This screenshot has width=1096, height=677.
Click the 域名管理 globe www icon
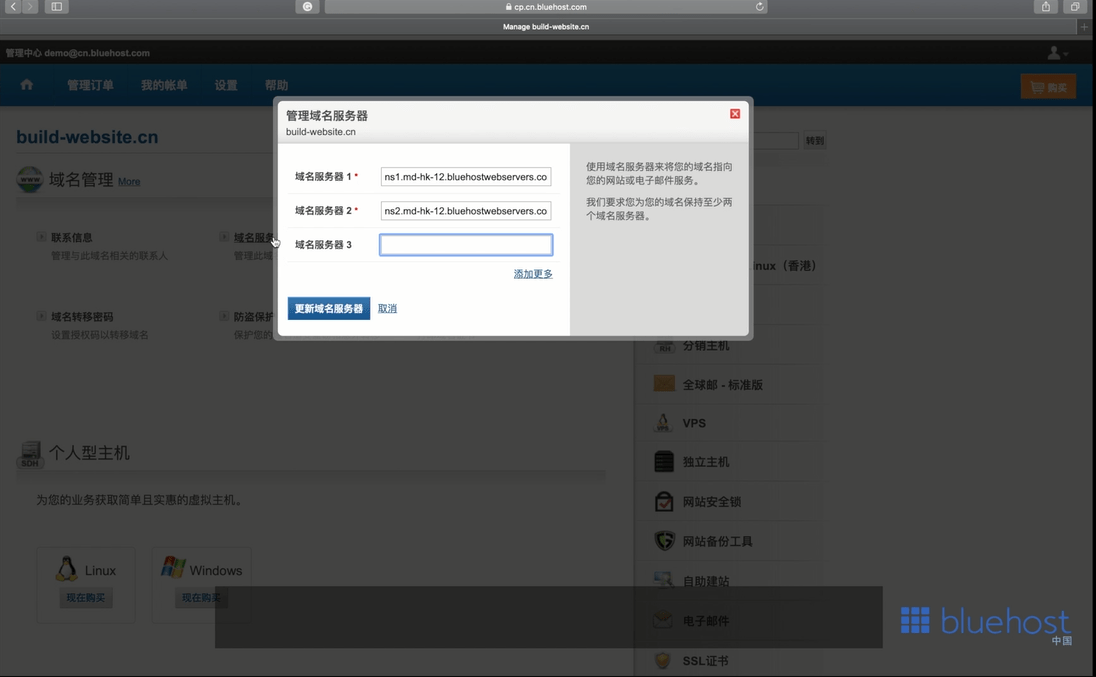(x=30, y=180)
